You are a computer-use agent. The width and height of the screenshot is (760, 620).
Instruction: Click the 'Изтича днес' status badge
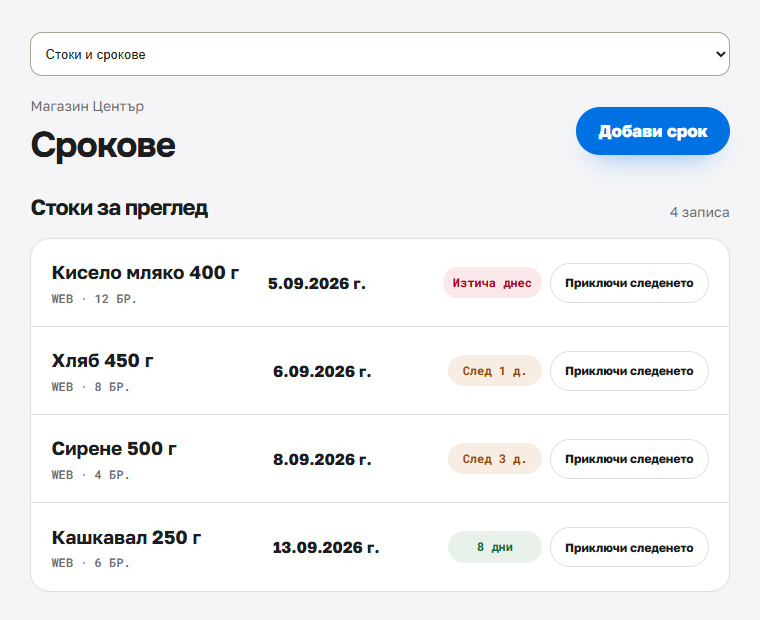pyautogui.click(x=492, y=283)
